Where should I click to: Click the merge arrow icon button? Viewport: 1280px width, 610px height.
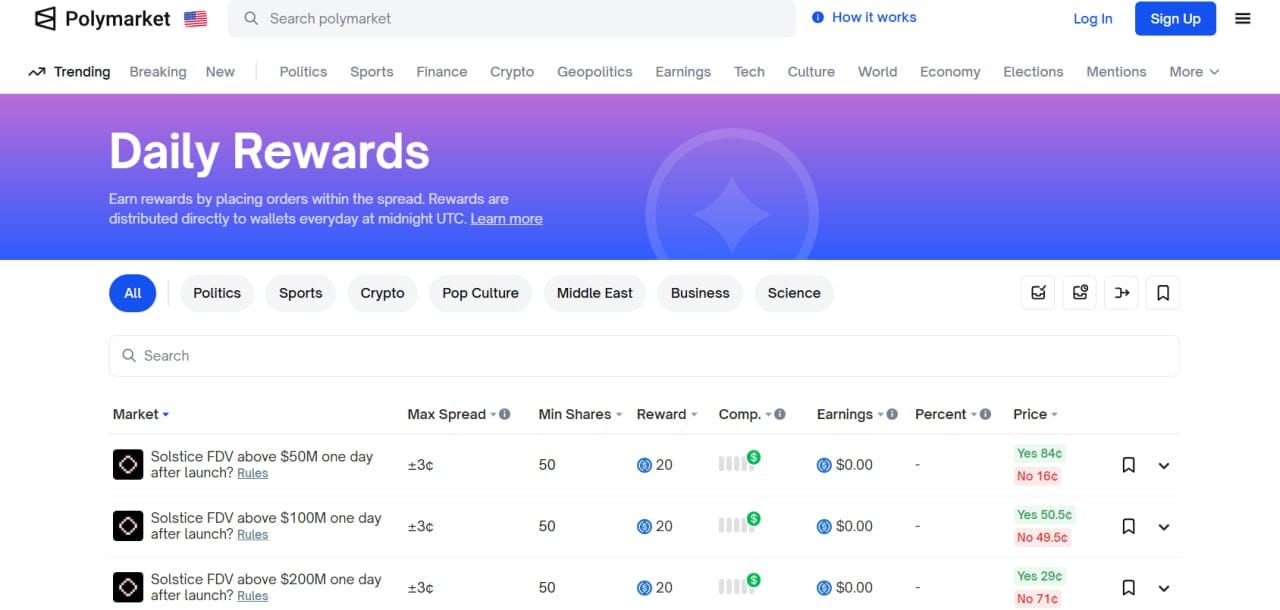tap(1122, 293)
